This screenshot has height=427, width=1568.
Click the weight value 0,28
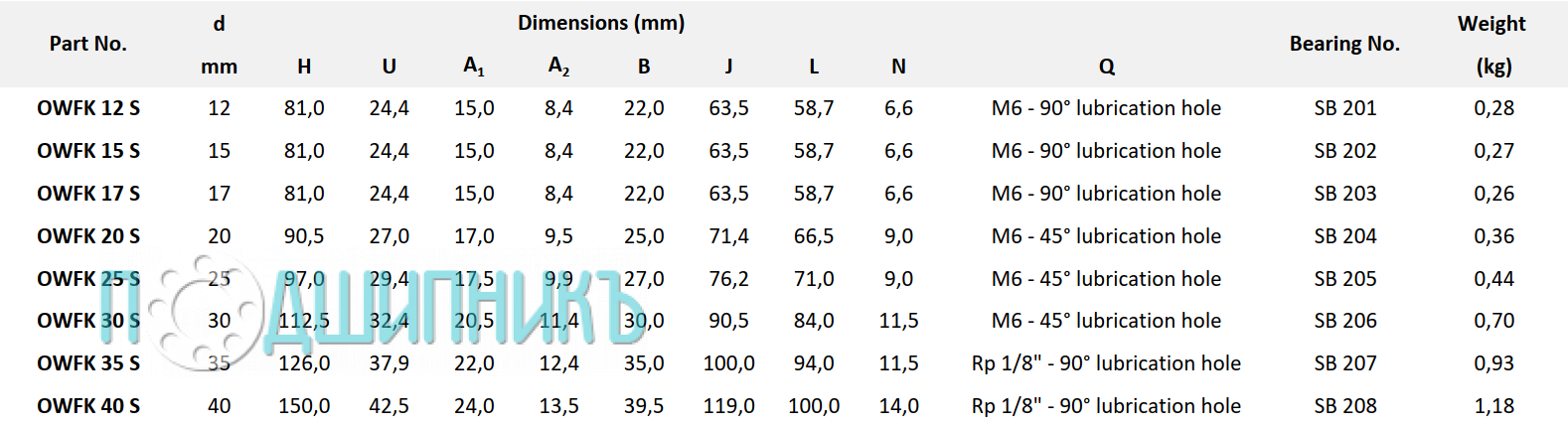[1494, 108]
